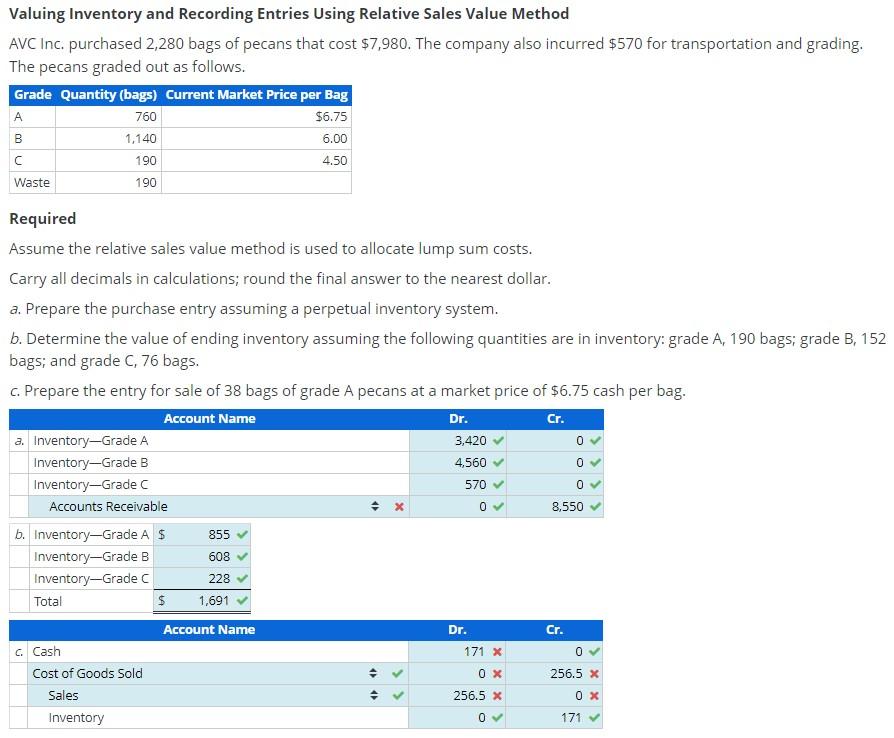Click green checkmark beside Inventory credit 171

tap(592, 717)
